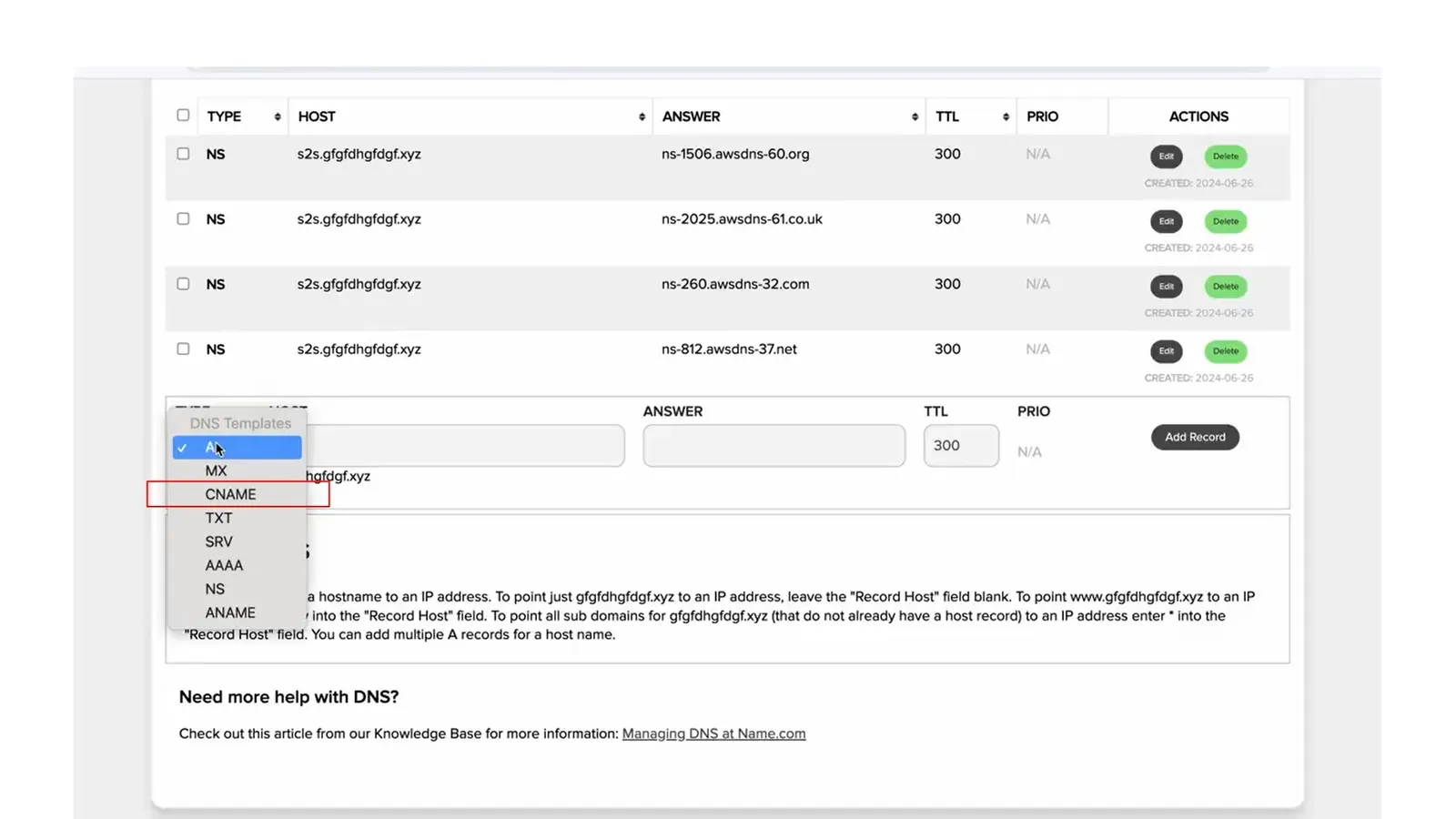Click the PRIO column header

point(1042,116)
